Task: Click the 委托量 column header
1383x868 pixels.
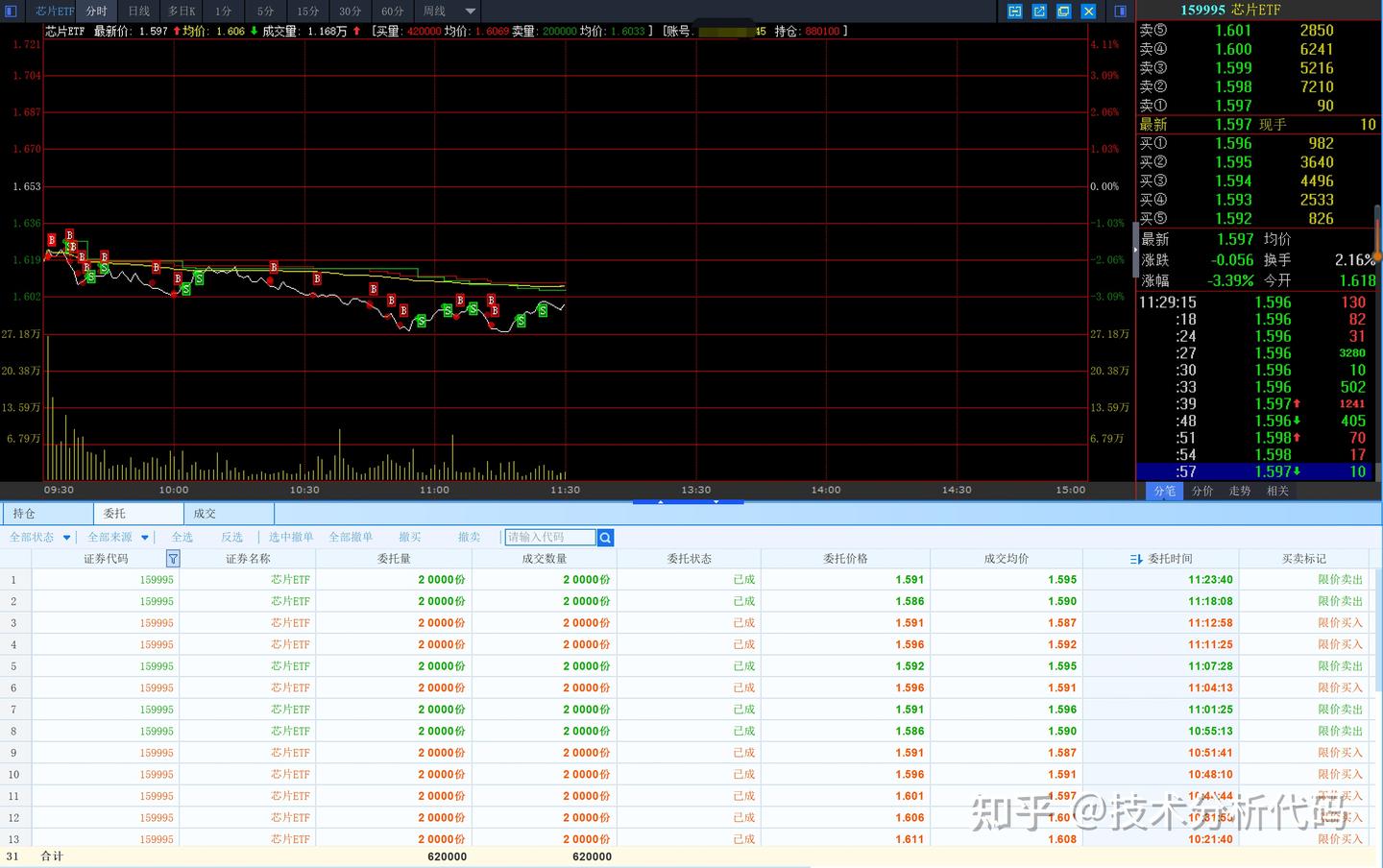Action: point(394,559)
